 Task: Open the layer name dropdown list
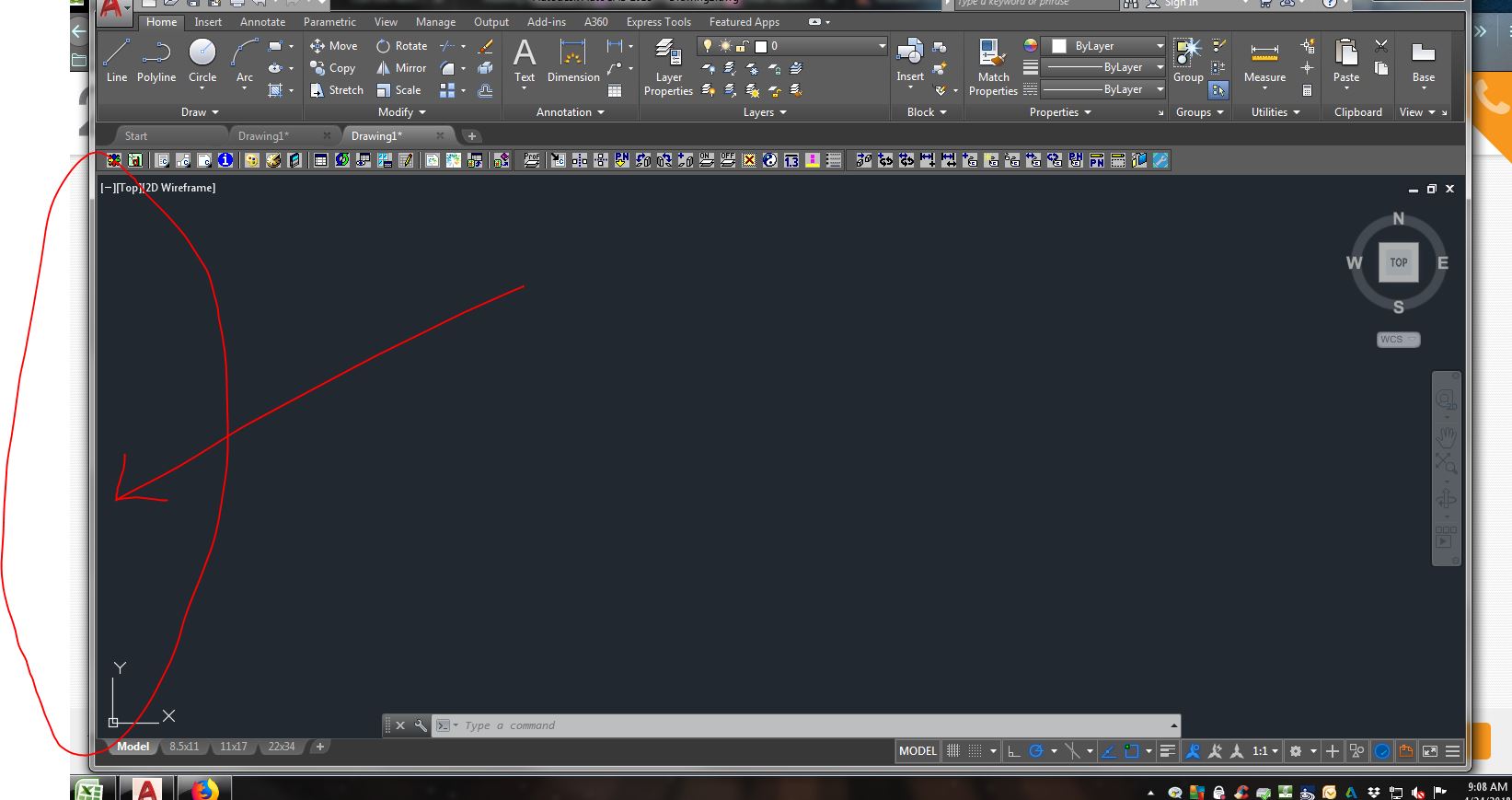coord(881,46)
